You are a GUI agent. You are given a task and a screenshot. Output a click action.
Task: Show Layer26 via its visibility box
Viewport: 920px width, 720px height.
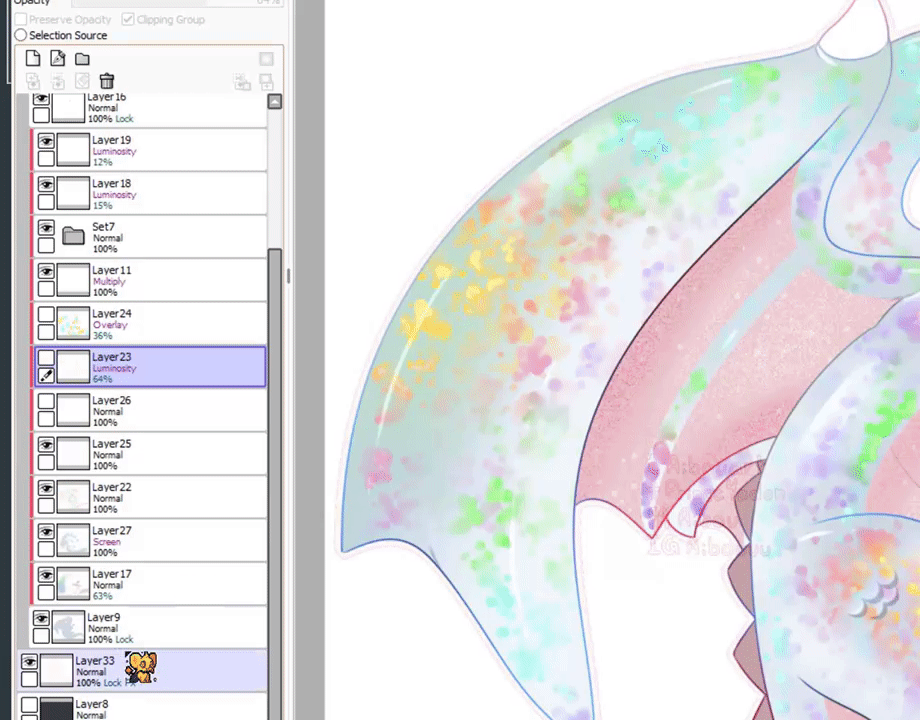46,401
